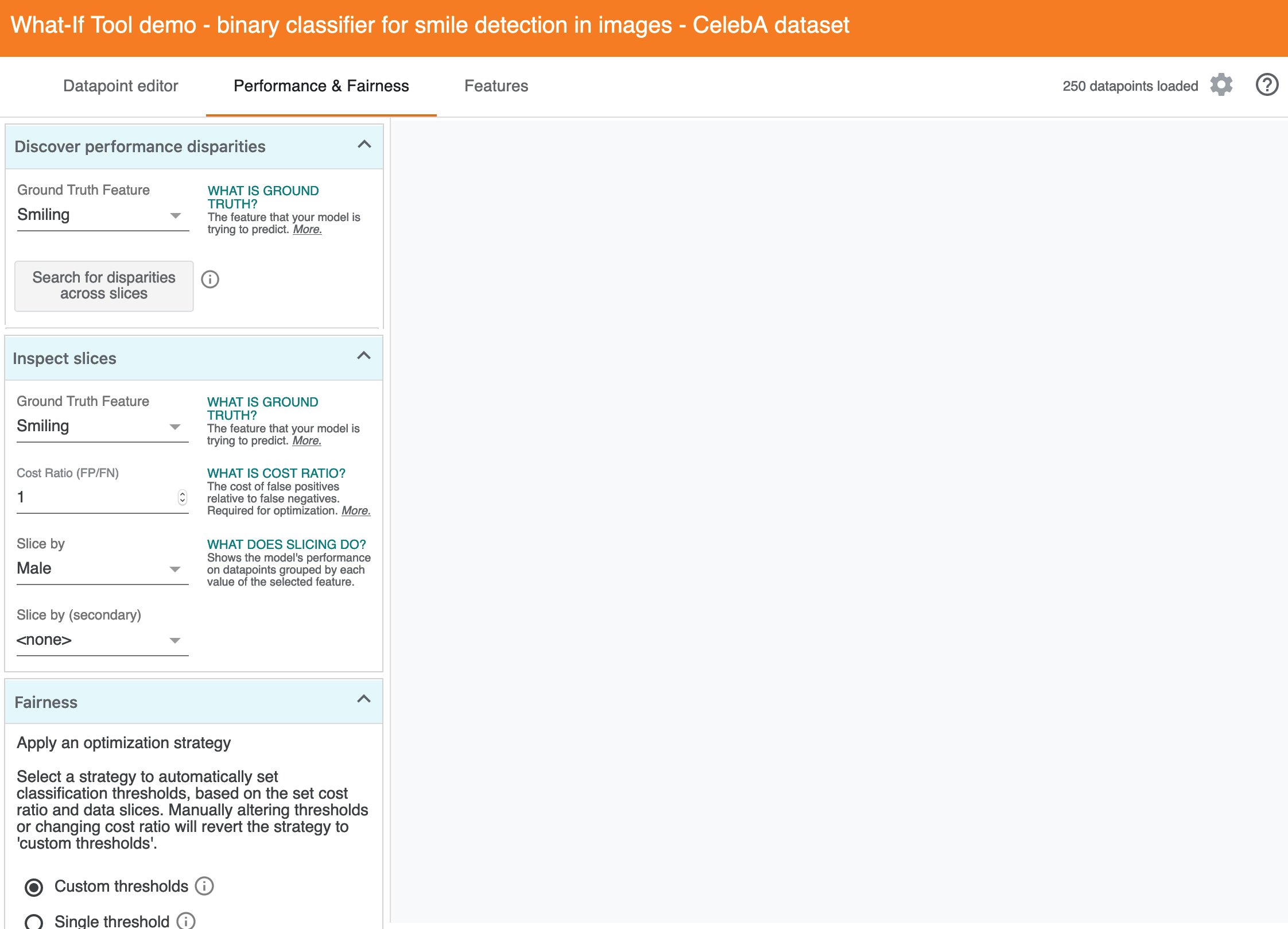
Task: Click More link under What is cost ratio
Action: click(356, 511)
